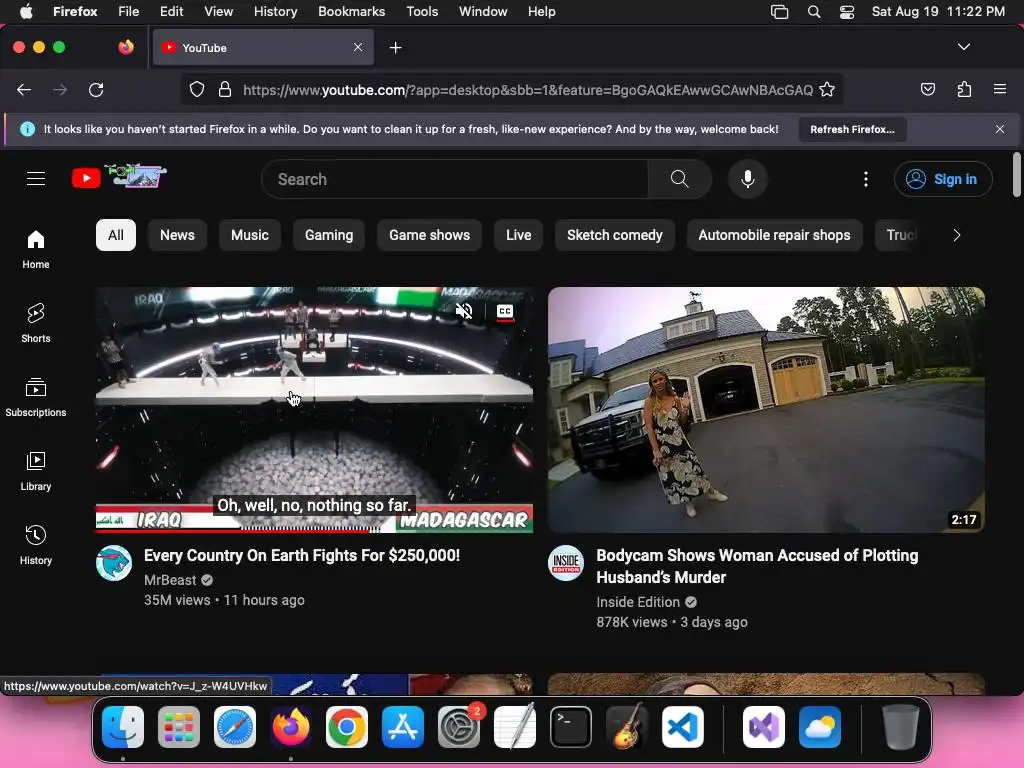This screenshot has width=1024, height=768.
Task: Dismiss the Firefox refresh notification
Action: pos(1000,129)
